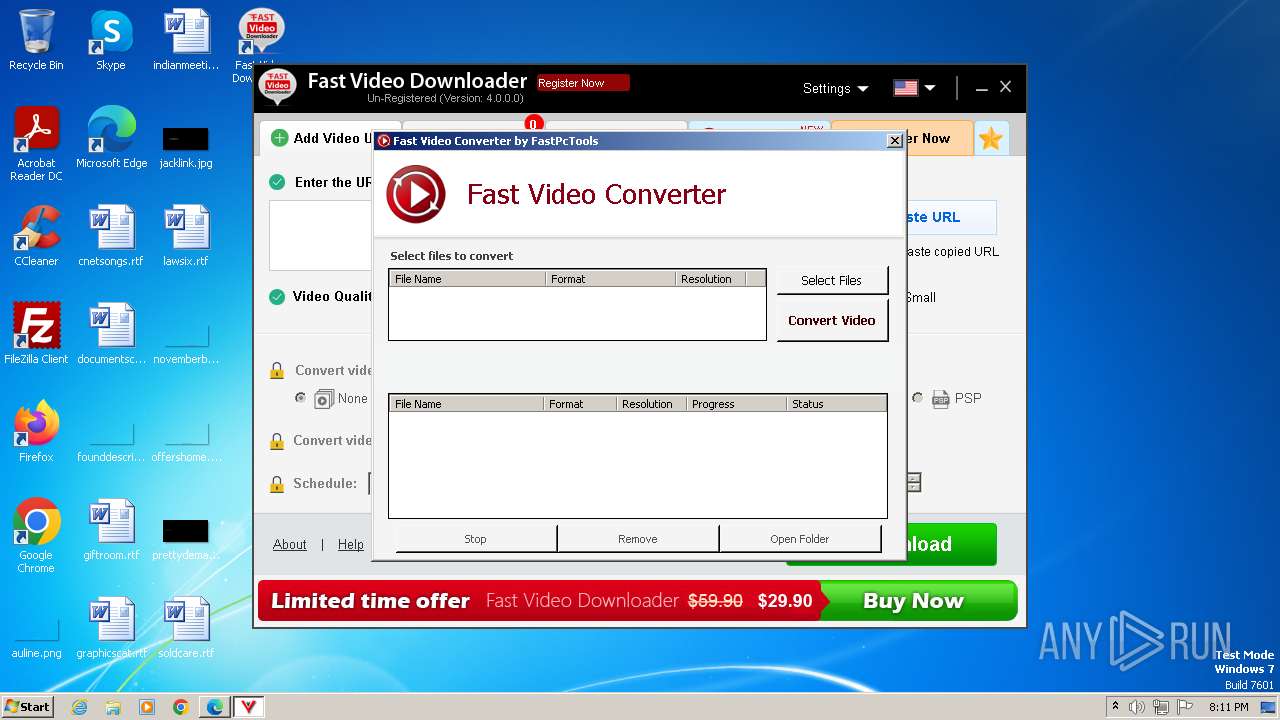Open CCleaner desktop shortcut
The image size is (1280, 720).
36,235
